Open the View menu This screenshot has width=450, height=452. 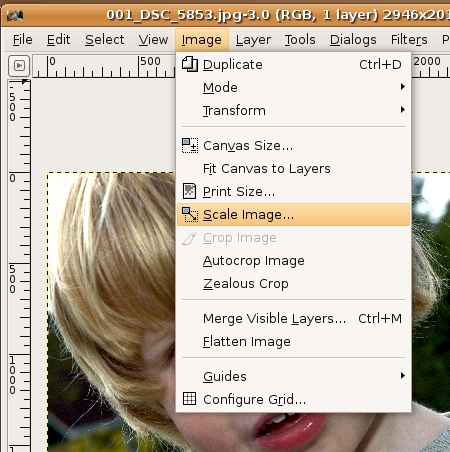[x=153, y=40]
